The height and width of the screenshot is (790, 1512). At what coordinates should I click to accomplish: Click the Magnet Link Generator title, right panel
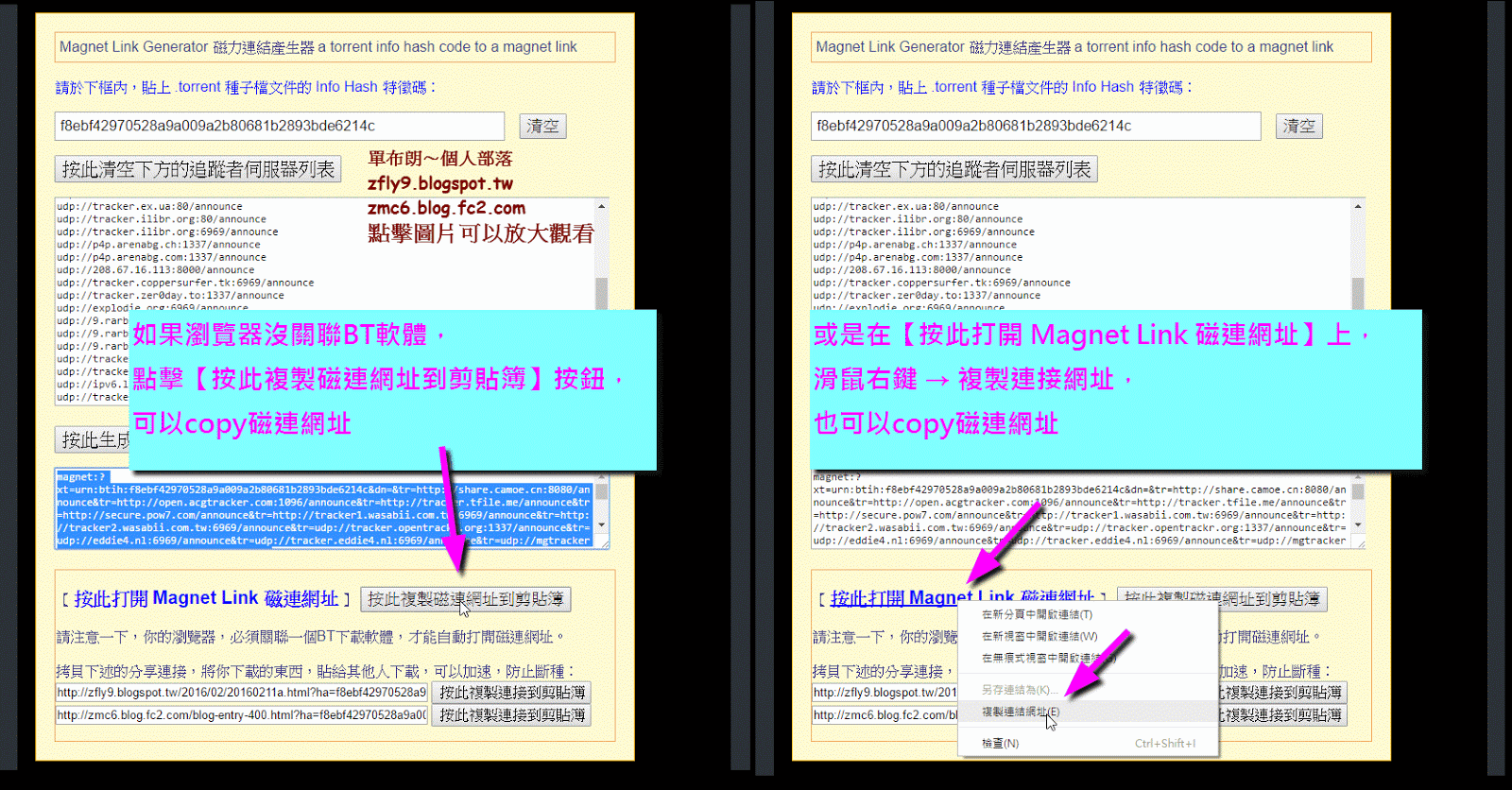[x=1075, y=47]
